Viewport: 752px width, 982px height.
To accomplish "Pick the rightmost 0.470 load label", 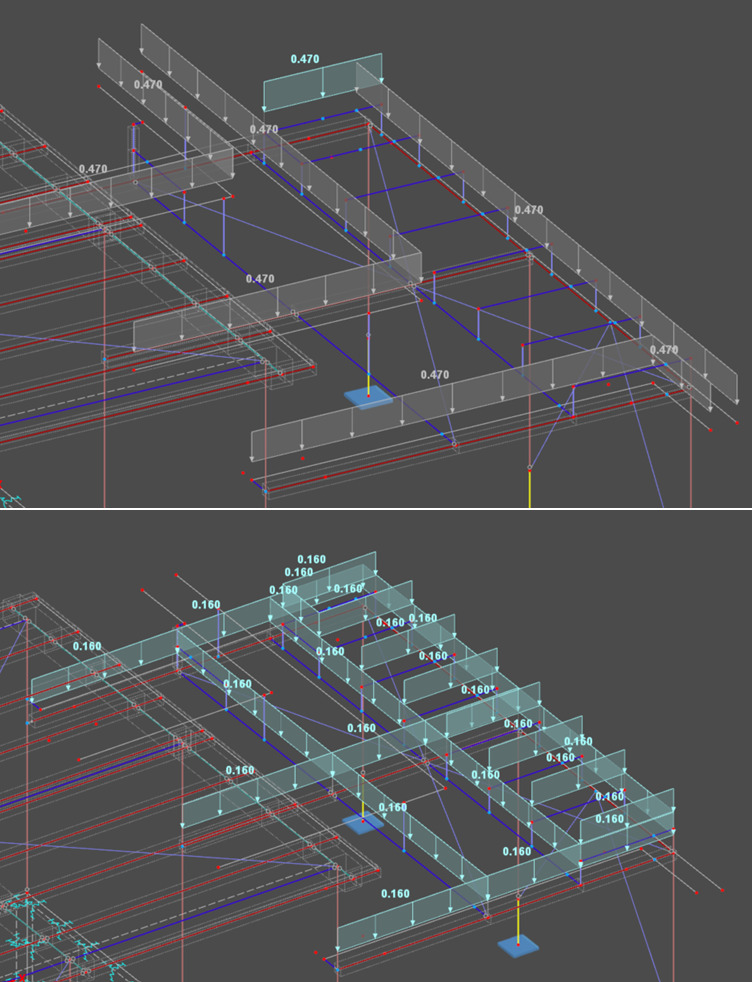I will tap(664, 350).
